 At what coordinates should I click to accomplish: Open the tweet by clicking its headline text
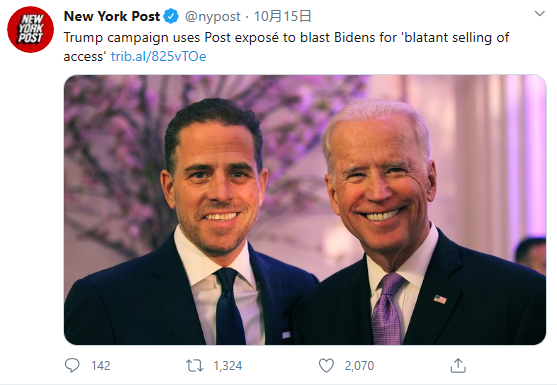pyautogui.click(x=286, y=47)
